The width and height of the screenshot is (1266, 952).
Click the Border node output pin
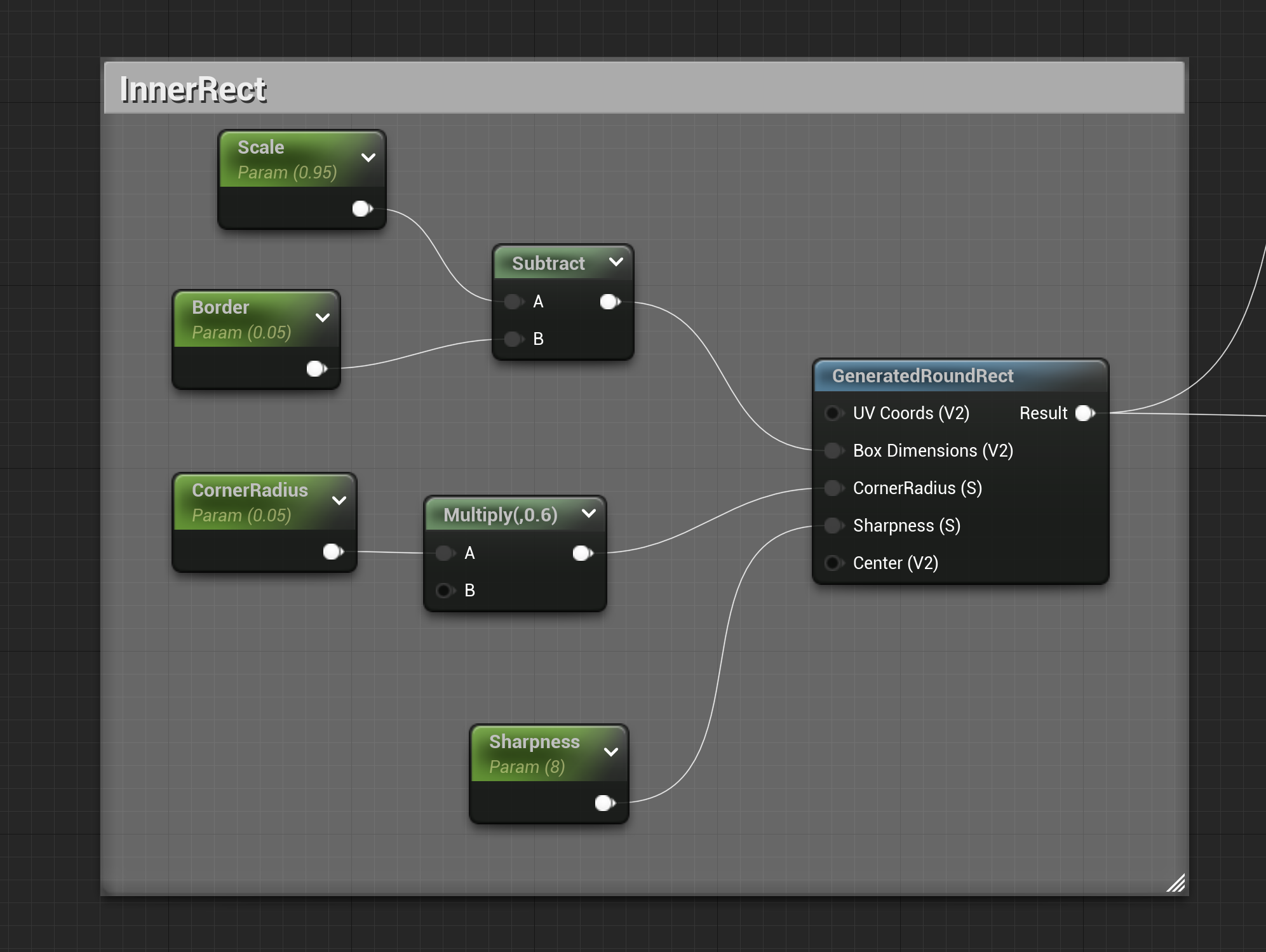point(316,368)
